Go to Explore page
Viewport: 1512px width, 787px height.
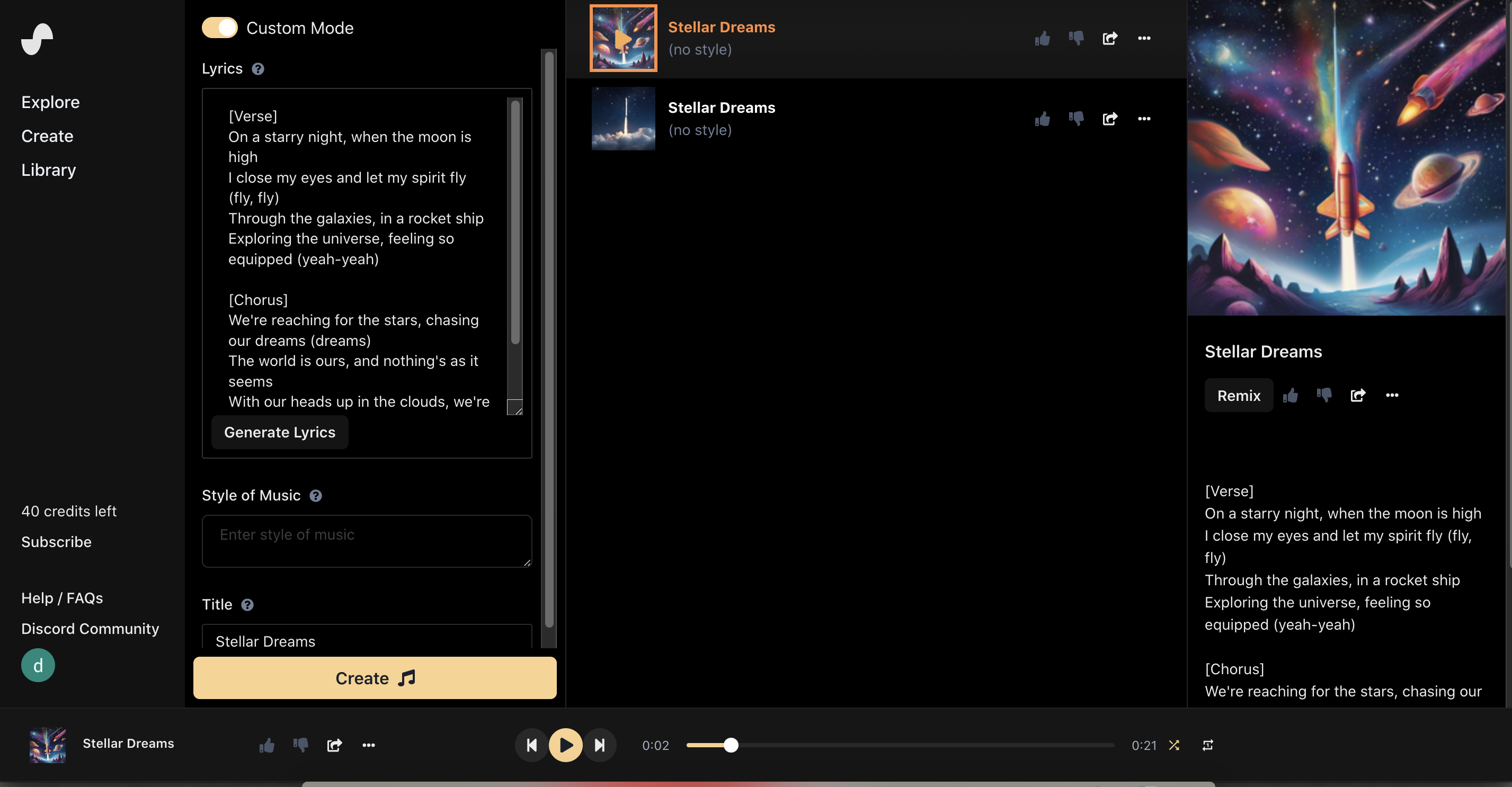(x=50, y=102)
